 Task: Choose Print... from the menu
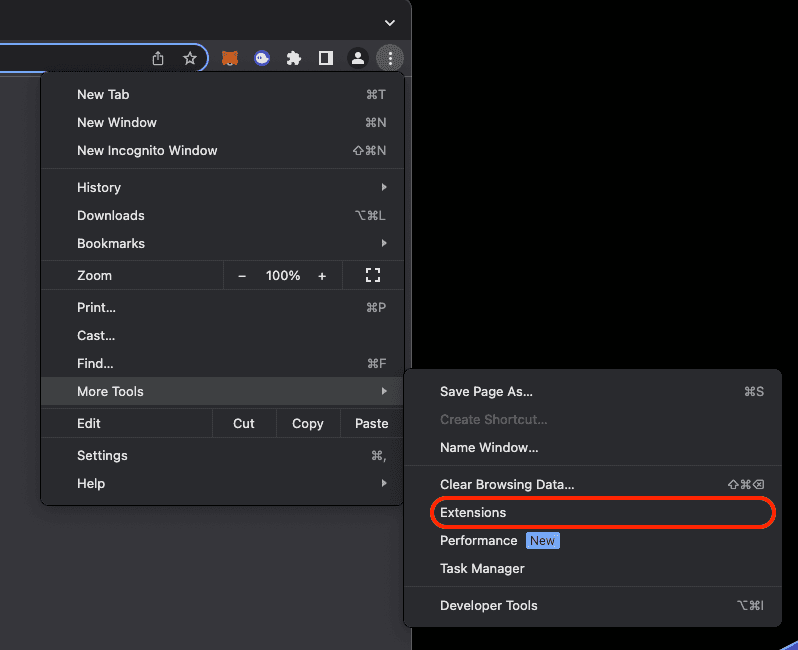click(222, 307)
